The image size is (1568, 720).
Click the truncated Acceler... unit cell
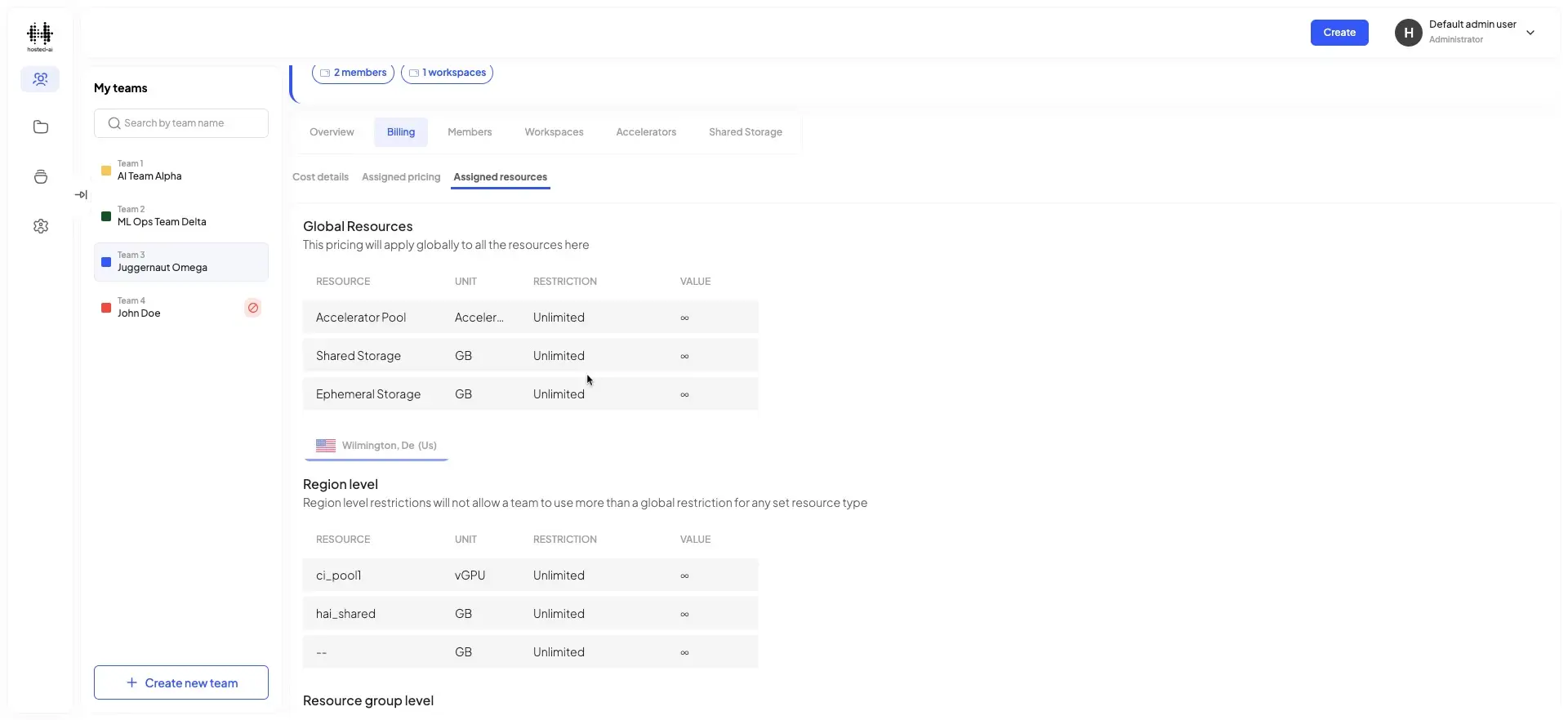coord(479,318)
